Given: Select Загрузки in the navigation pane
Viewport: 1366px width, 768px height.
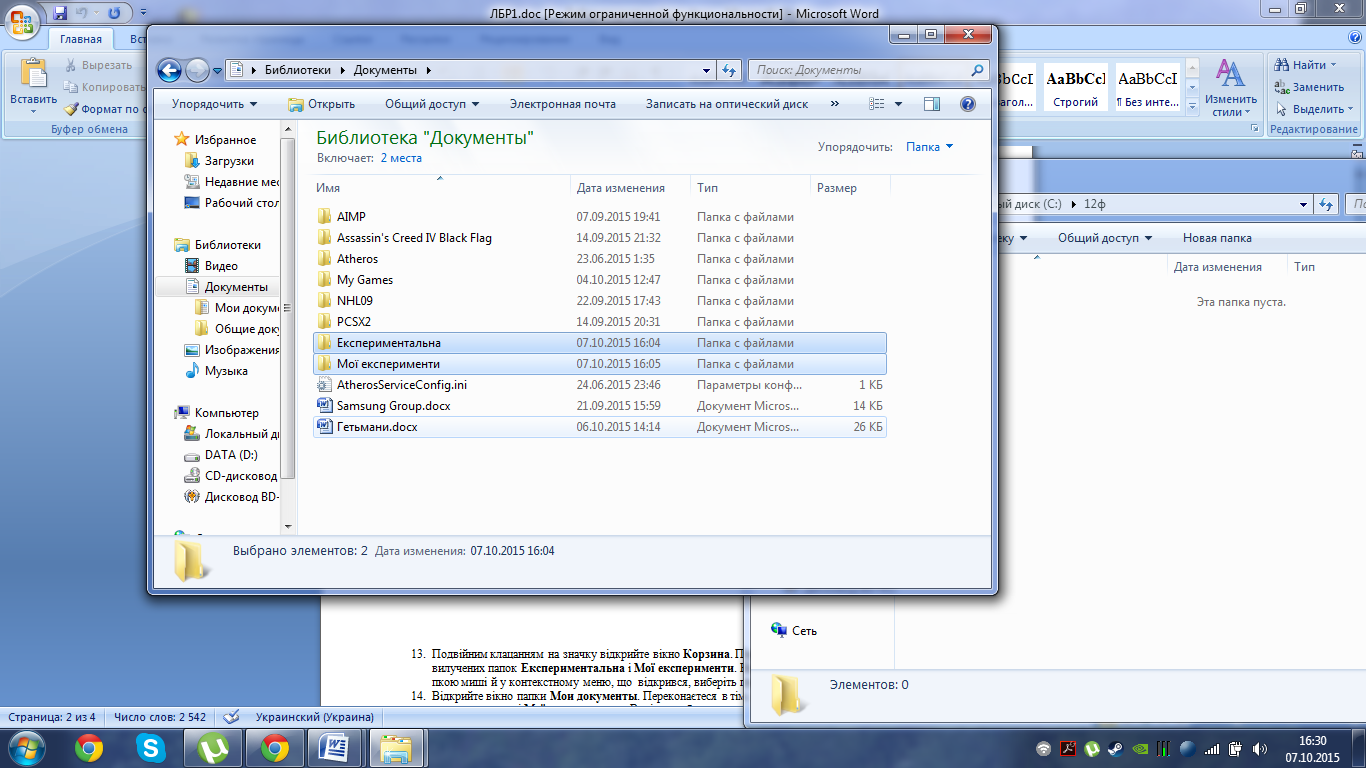Looking at the screenshot, I should pyautogui.click(x=229, y=161).
